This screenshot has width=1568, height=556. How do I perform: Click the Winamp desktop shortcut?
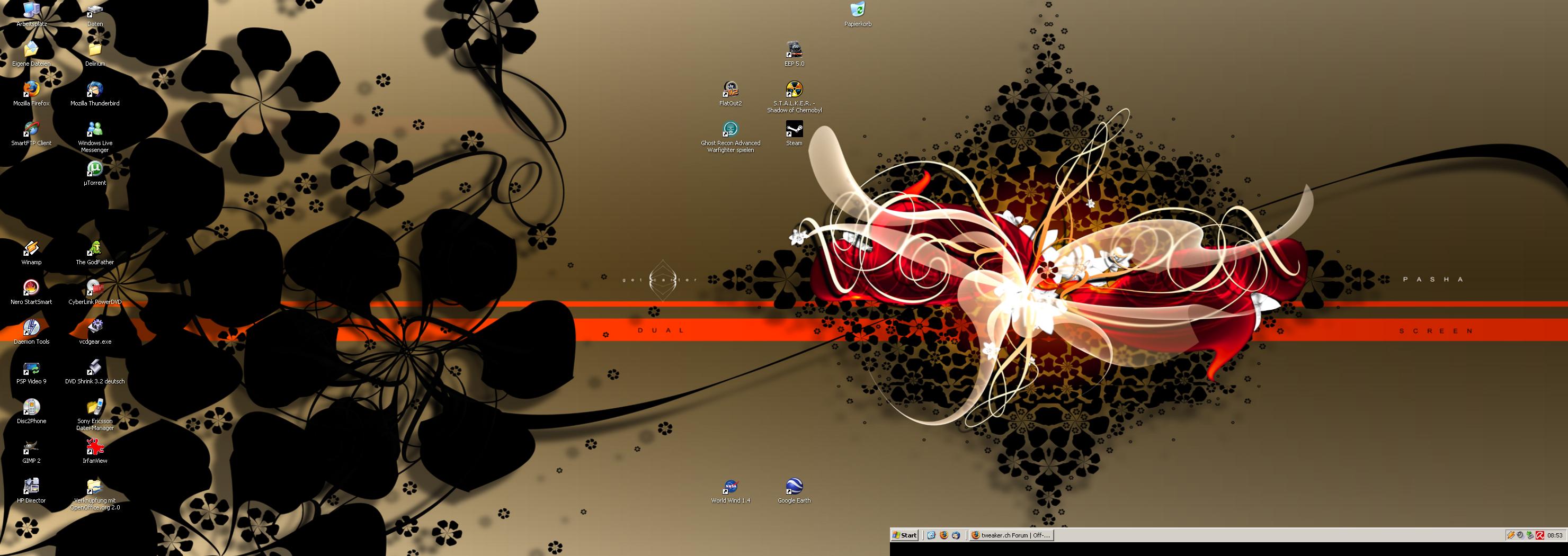(31, 249)
